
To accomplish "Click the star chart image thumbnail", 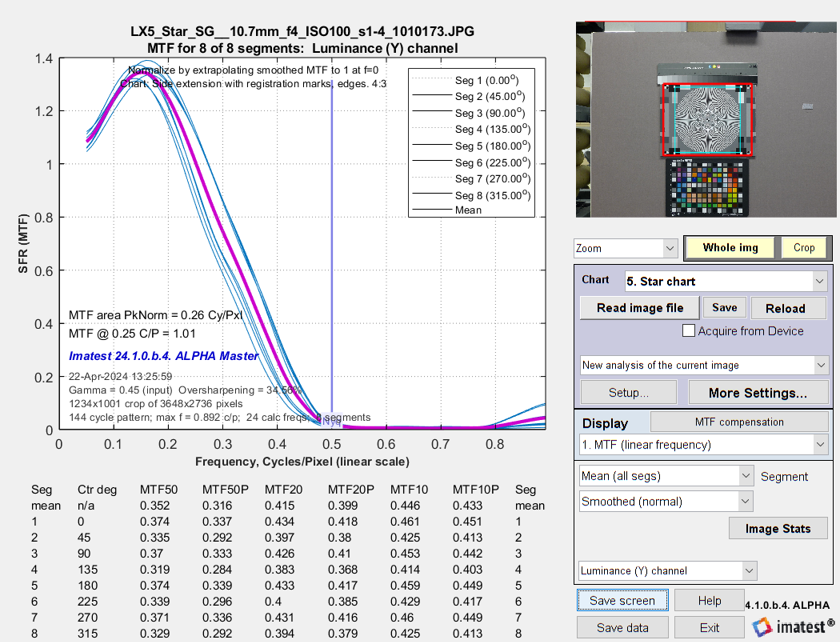I will 706,120.
